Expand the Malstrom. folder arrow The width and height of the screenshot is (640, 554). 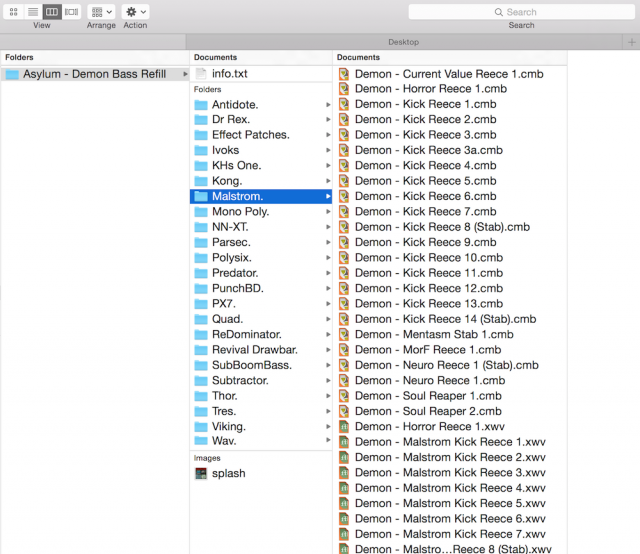[328, 197]
